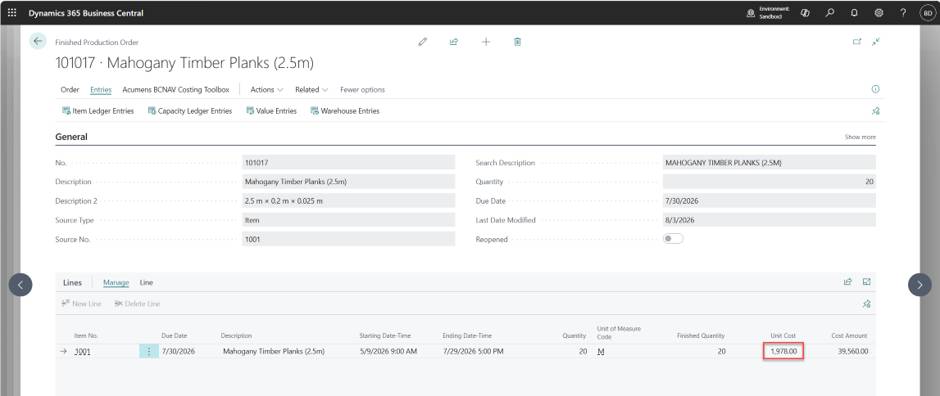Open the search magnifier icon
940x396 pixels.
point(830,13)
